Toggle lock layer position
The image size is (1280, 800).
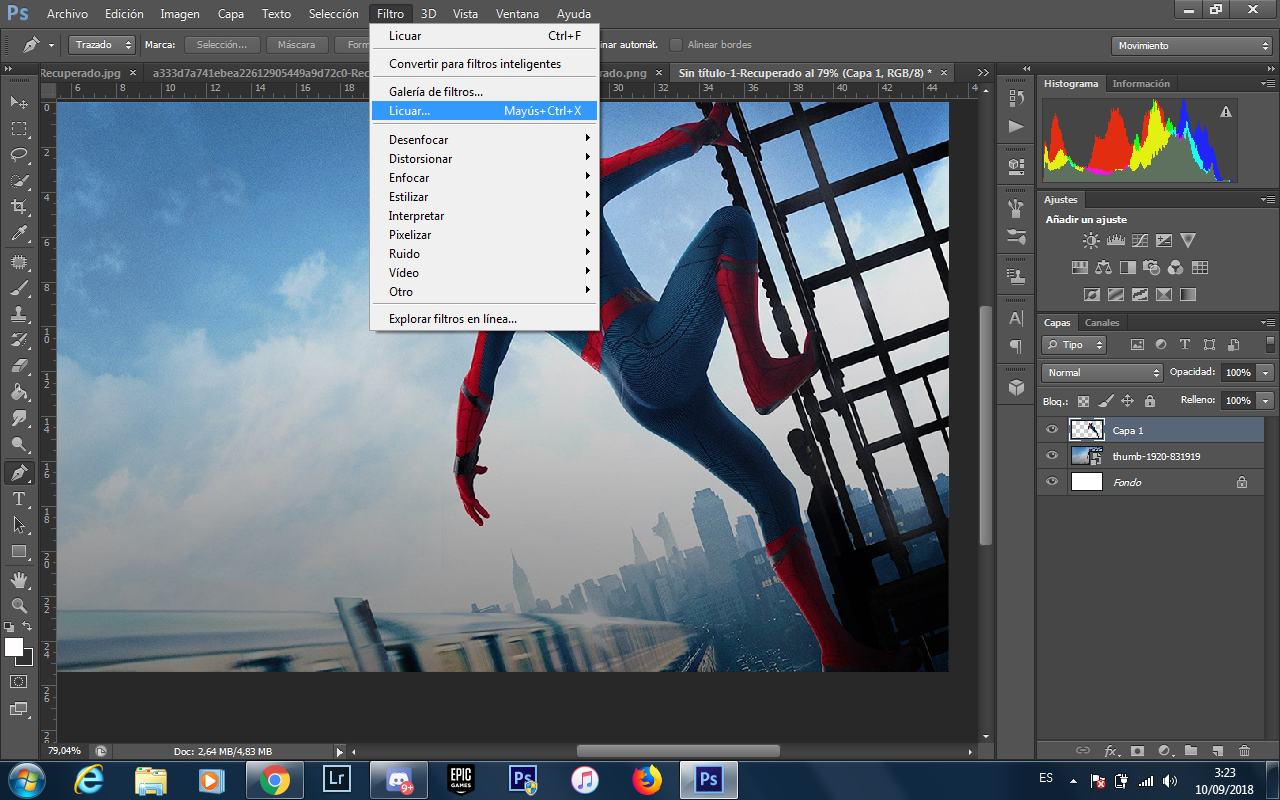[x=1127, y=401]
